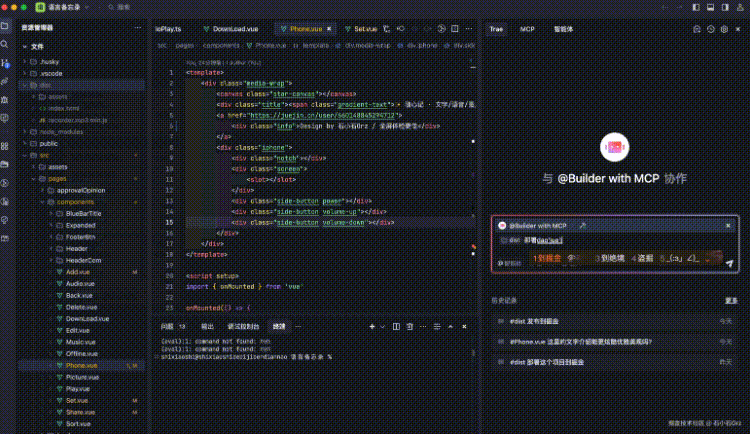Viewport: 750px width, 434px height.
Task: Toggle the bottom panel layout button
Action: coord(710,7)
